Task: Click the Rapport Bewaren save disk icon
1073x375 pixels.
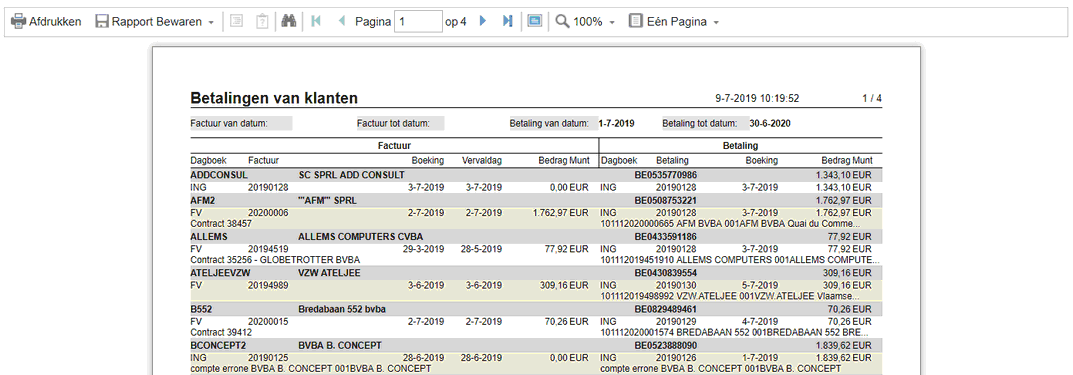Action: point(102,22)
